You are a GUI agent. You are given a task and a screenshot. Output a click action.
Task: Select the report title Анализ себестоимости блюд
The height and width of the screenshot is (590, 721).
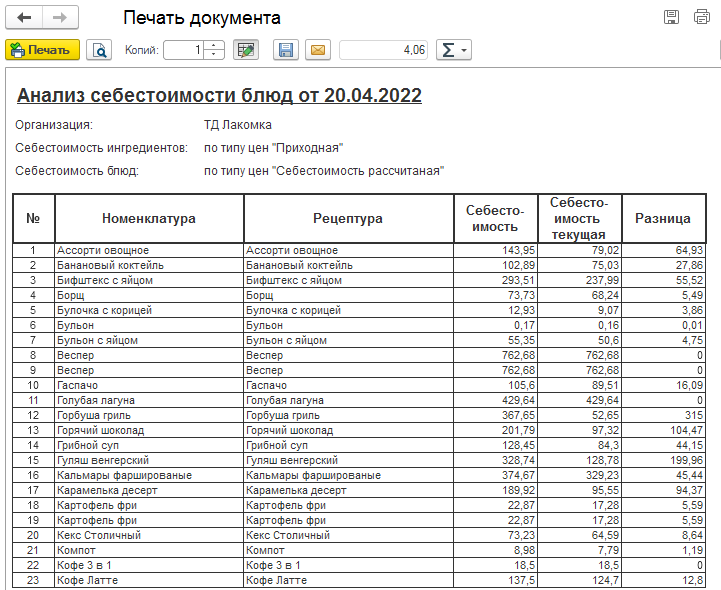219,95
